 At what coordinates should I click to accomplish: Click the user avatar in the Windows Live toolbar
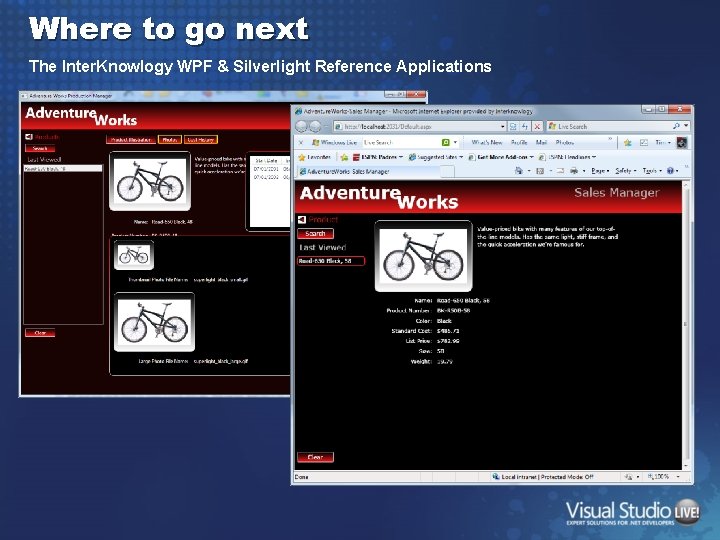682,143
